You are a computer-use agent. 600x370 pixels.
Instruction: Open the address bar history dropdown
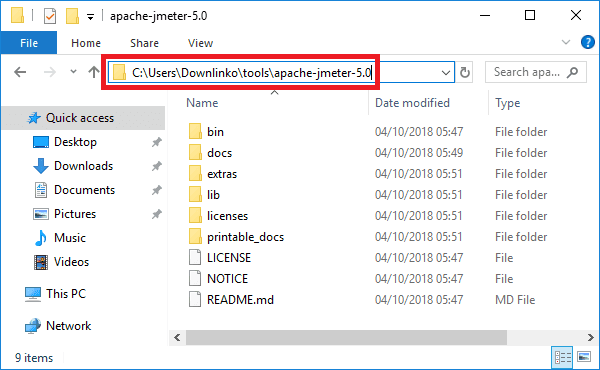445,72
